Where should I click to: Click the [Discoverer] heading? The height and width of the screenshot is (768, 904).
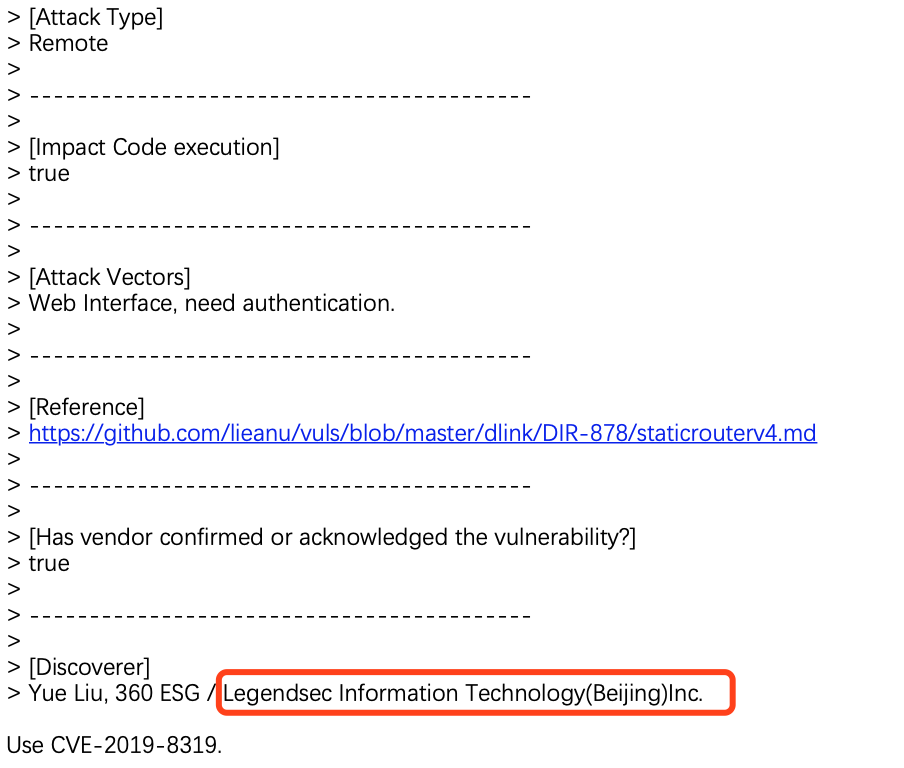pos(89,667)
